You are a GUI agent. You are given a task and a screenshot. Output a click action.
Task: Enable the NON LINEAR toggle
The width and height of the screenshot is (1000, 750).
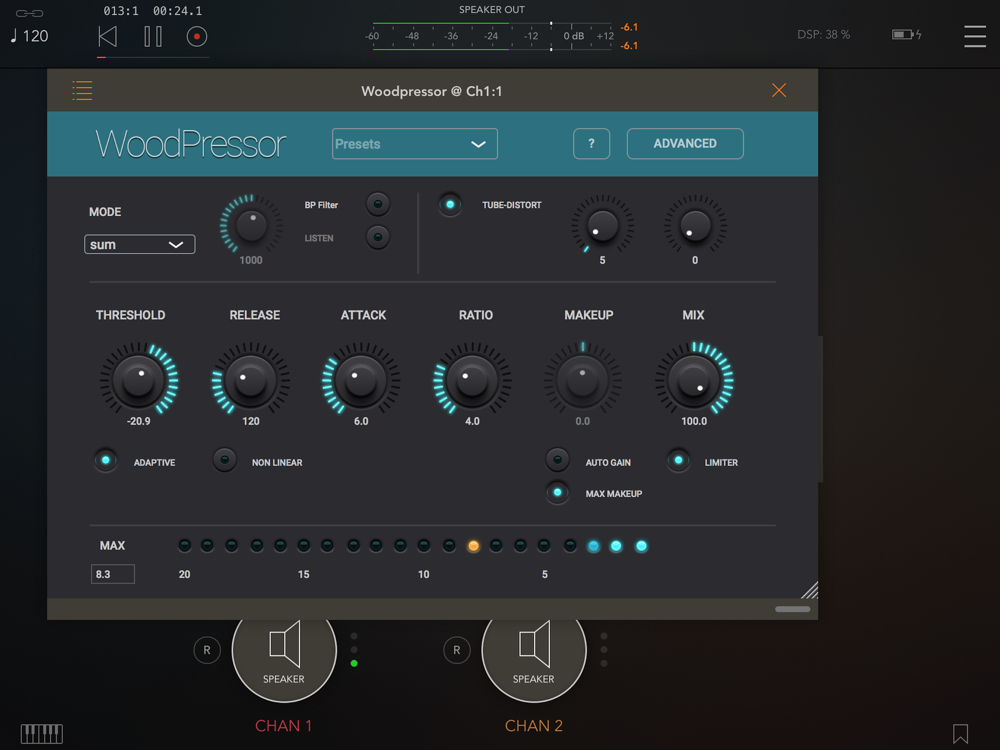coord(224,460)
